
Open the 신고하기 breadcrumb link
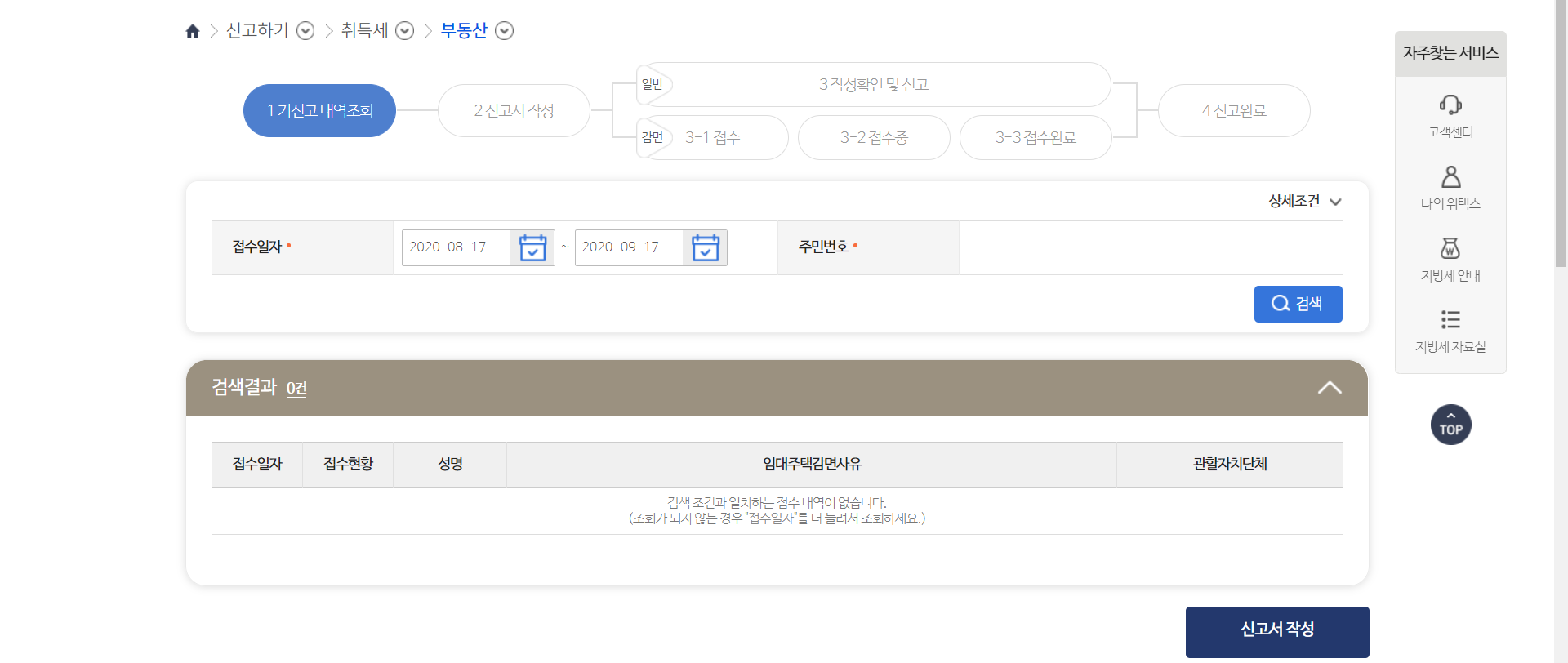coord(257,30)
